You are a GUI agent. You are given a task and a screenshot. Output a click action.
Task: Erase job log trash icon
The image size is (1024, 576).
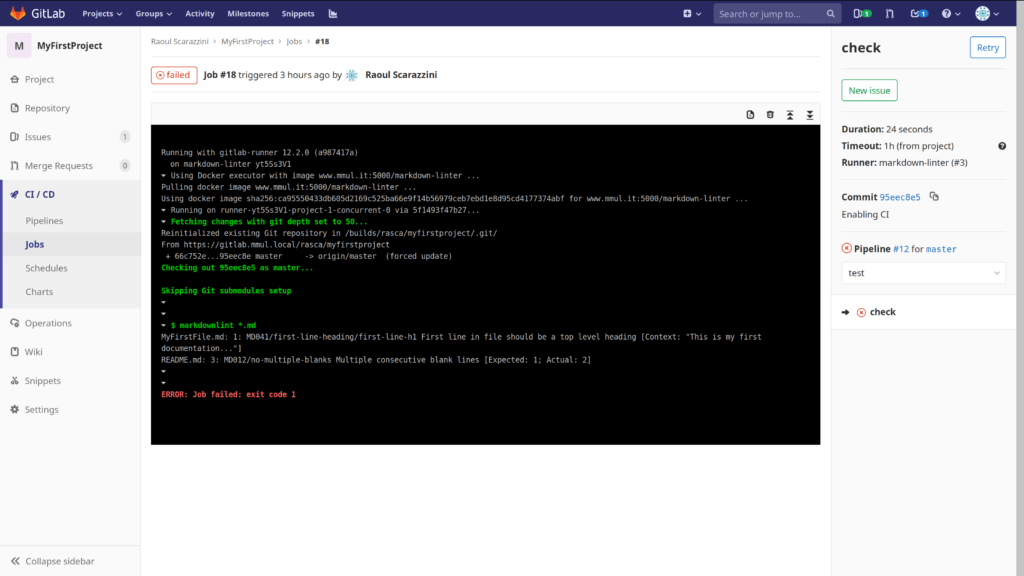pos(770,115)
